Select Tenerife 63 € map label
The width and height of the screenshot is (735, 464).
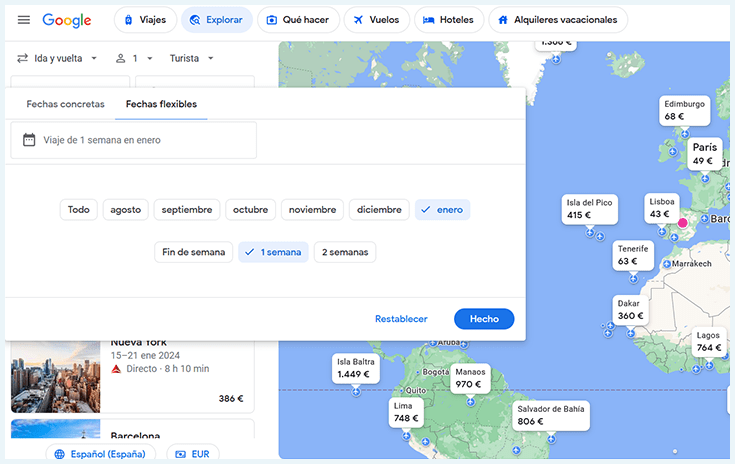pyautogui.click(x=633, y=255)
